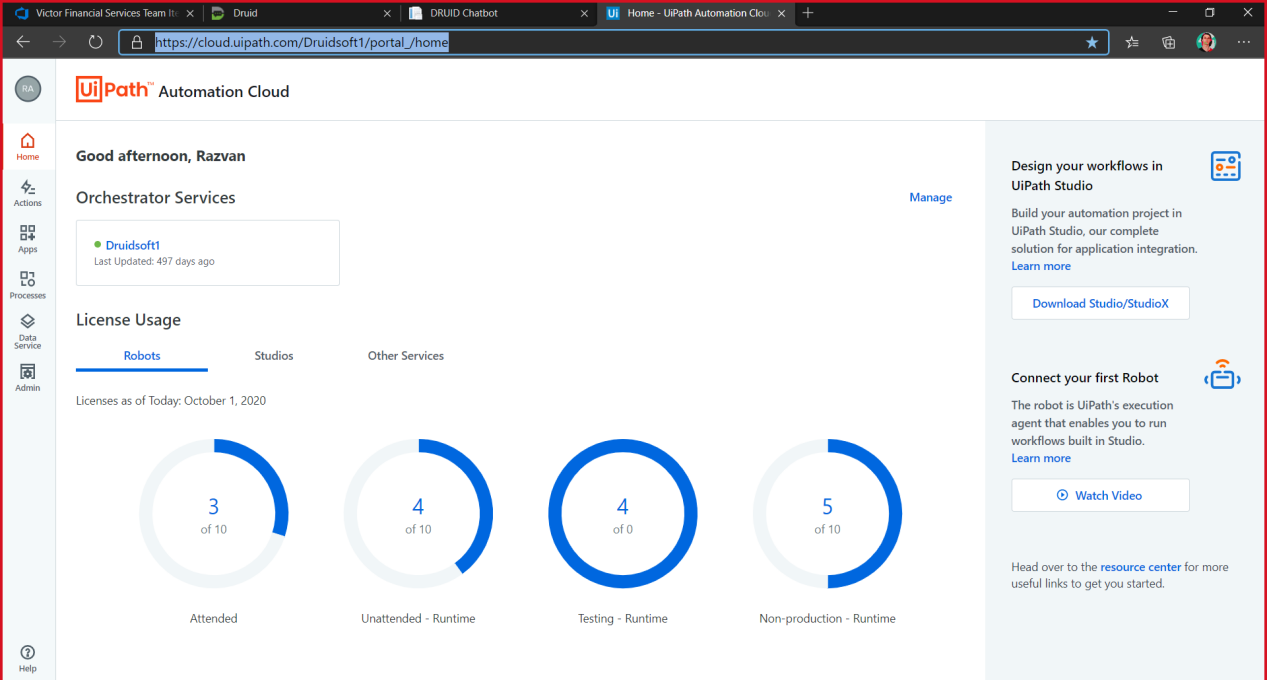Open the Druidsoft1 service link
This screenshot has width=1267, height=680.
click(x=133, y=245)
